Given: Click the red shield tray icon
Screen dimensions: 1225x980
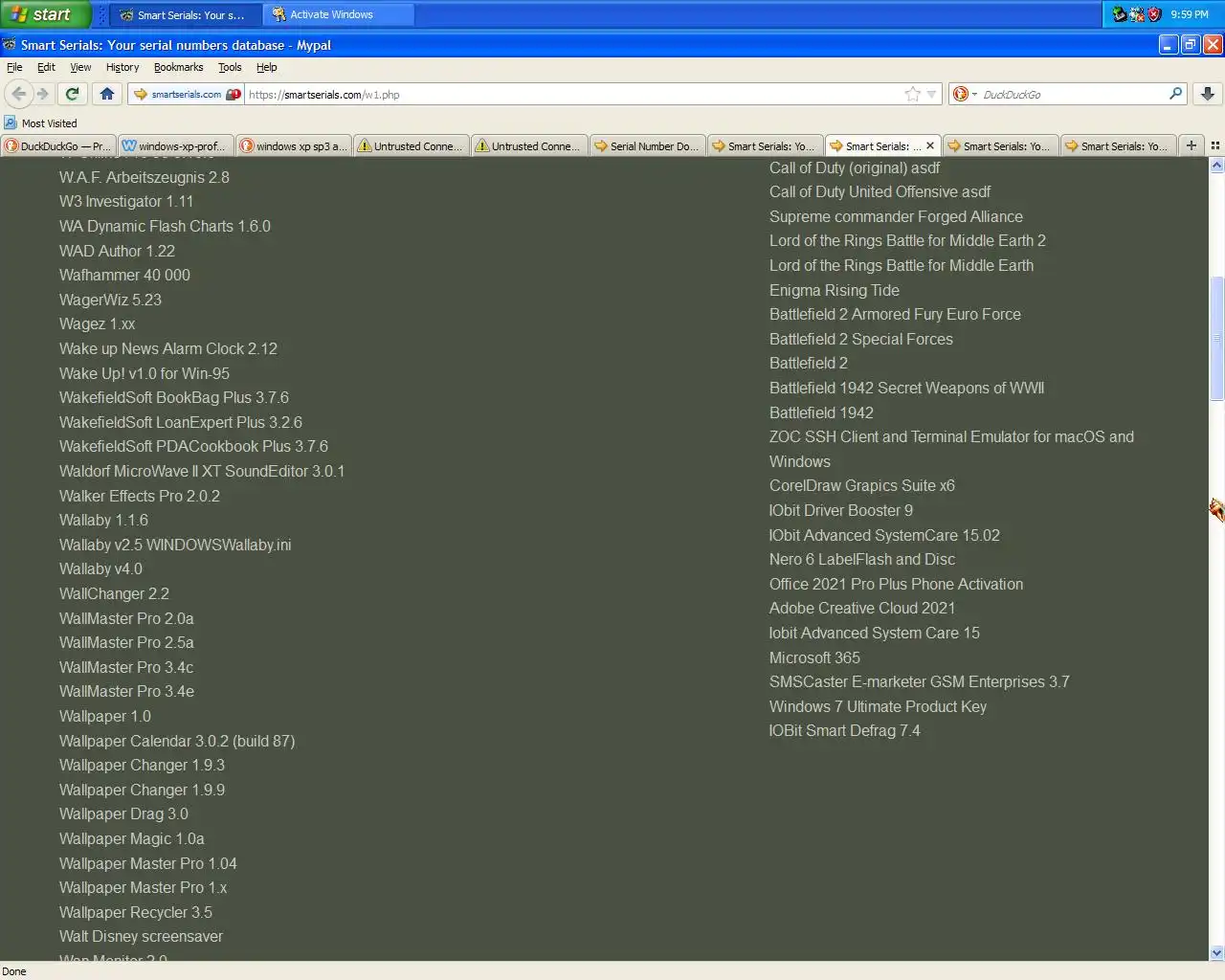Looking at the screenshot, I should [1154, 14].
